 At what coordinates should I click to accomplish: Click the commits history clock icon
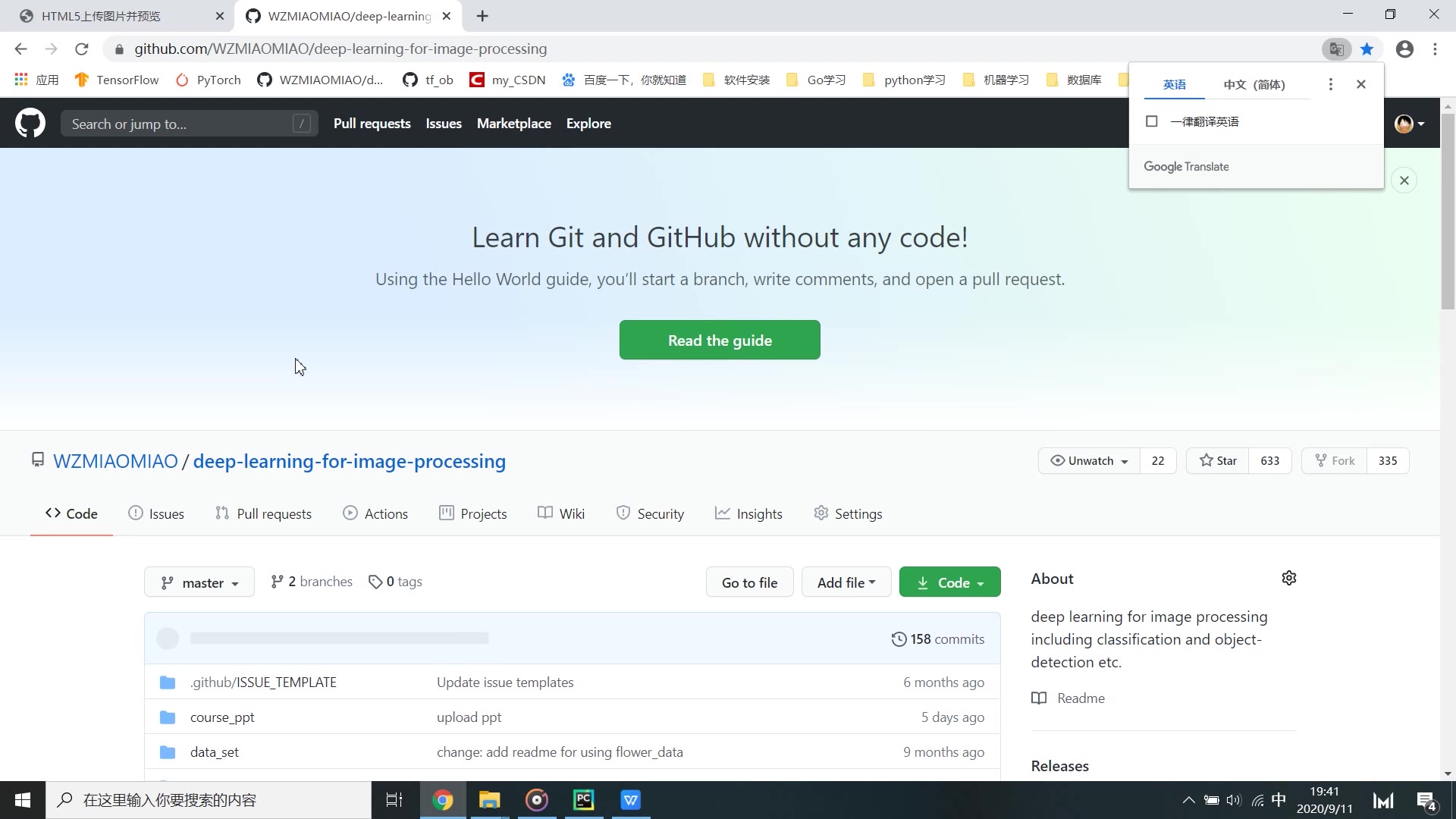pos(898,639)
